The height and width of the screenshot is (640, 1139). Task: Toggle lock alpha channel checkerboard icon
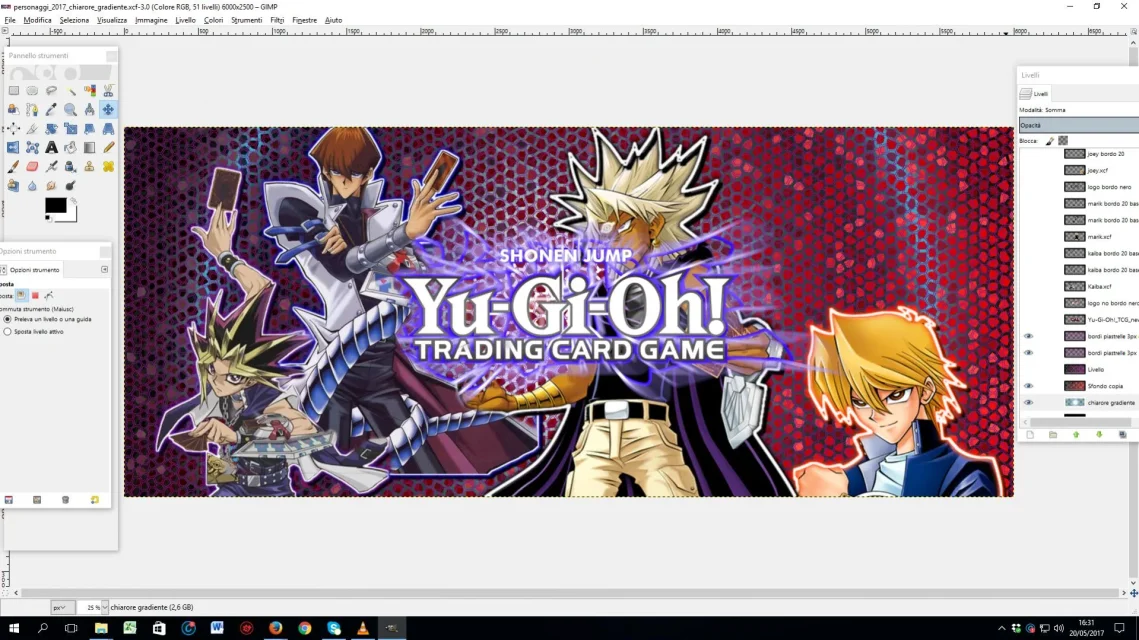pyautogui.click(x=1063, y=141)
